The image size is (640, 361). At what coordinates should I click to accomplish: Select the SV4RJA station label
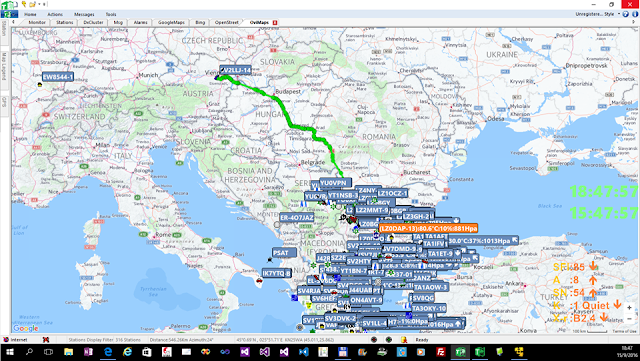point(309,291)
